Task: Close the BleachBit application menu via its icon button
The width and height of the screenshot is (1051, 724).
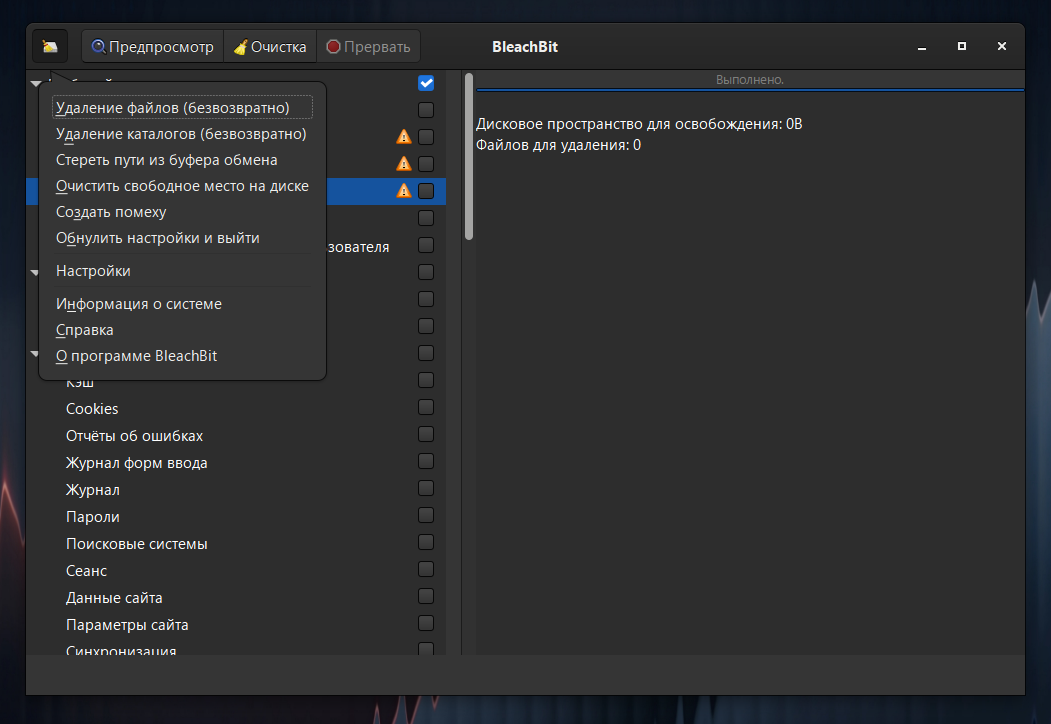Action: 50,47
